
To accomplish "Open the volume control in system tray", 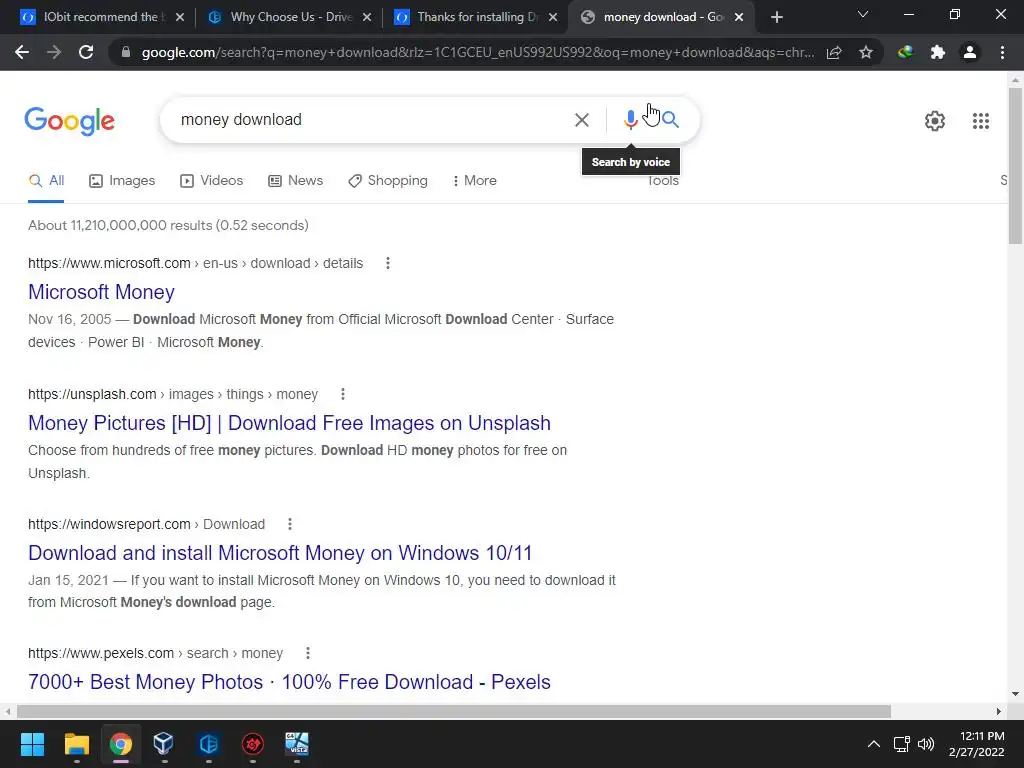I will click(x=925, y=744).
